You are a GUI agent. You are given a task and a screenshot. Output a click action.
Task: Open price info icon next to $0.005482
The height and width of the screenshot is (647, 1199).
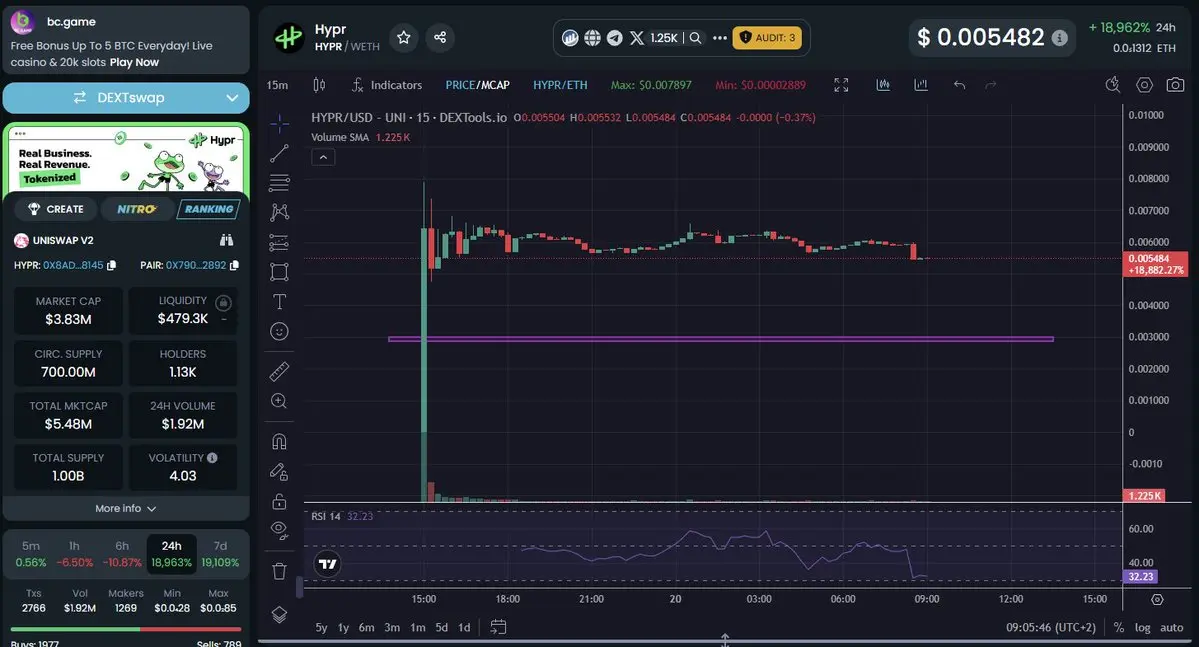pyautogui.click(x=1059, y=37)
